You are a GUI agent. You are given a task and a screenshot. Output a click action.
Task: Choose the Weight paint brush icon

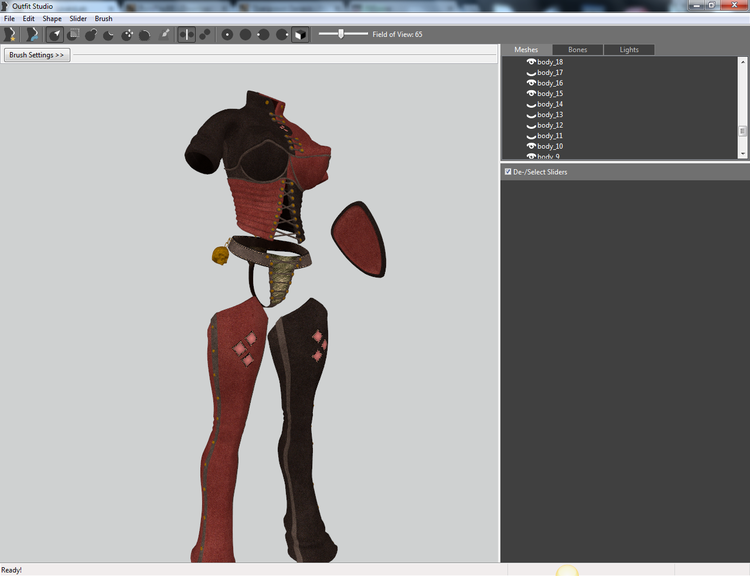click(164, 34)
